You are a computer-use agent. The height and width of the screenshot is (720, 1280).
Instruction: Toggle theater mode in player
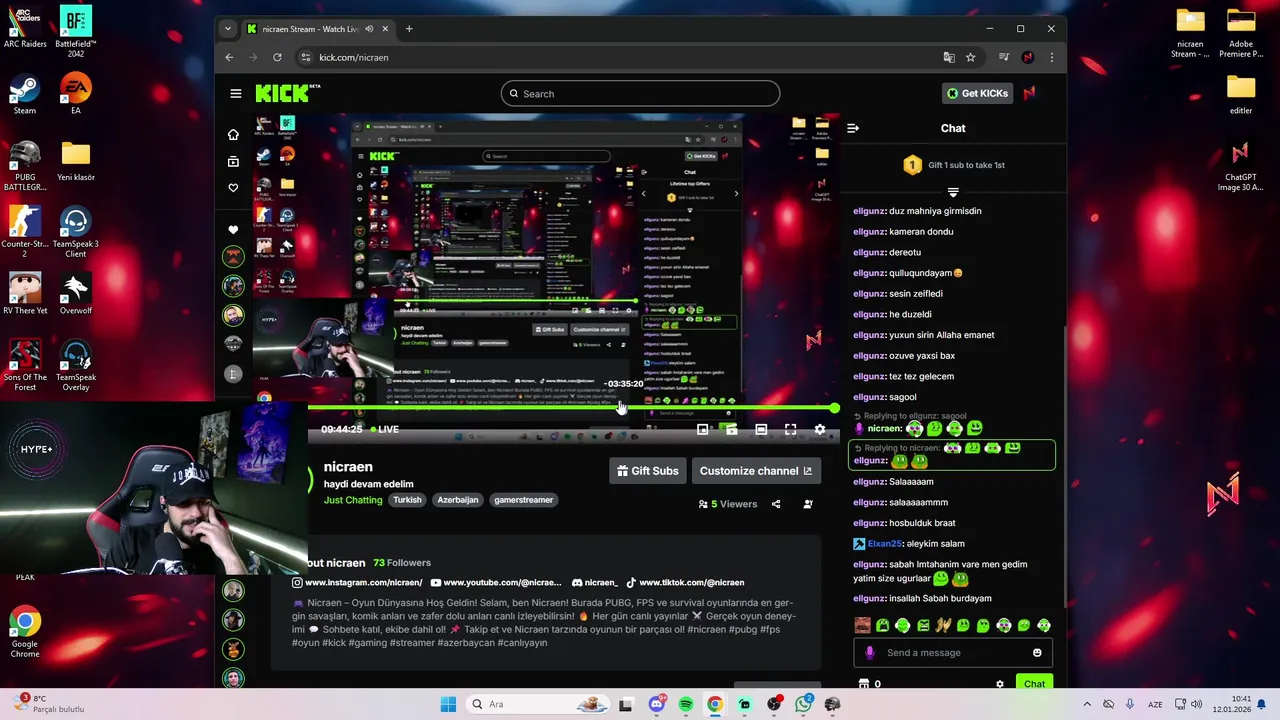pyautogui.click(x=761, y=429)
